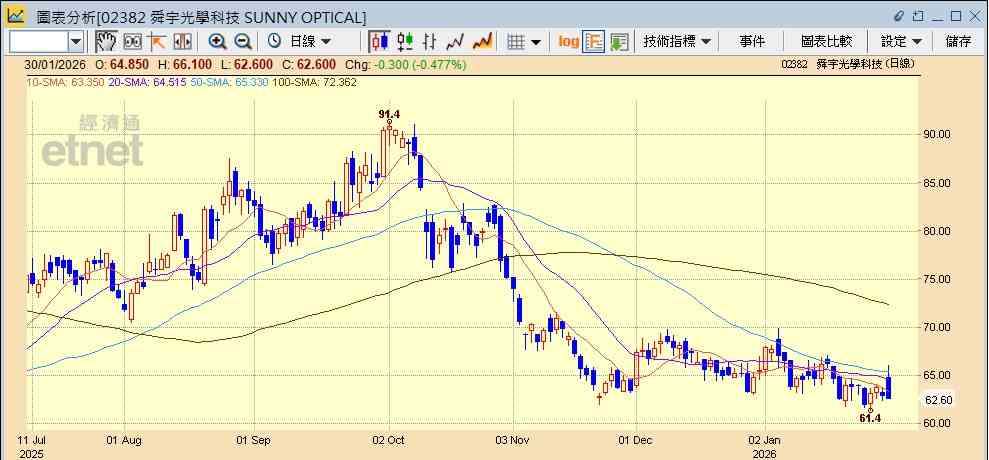The width and height of the screenshot is (989, 460).
Task: Click the 91.4 high price marker
Action: pos(389,114)
